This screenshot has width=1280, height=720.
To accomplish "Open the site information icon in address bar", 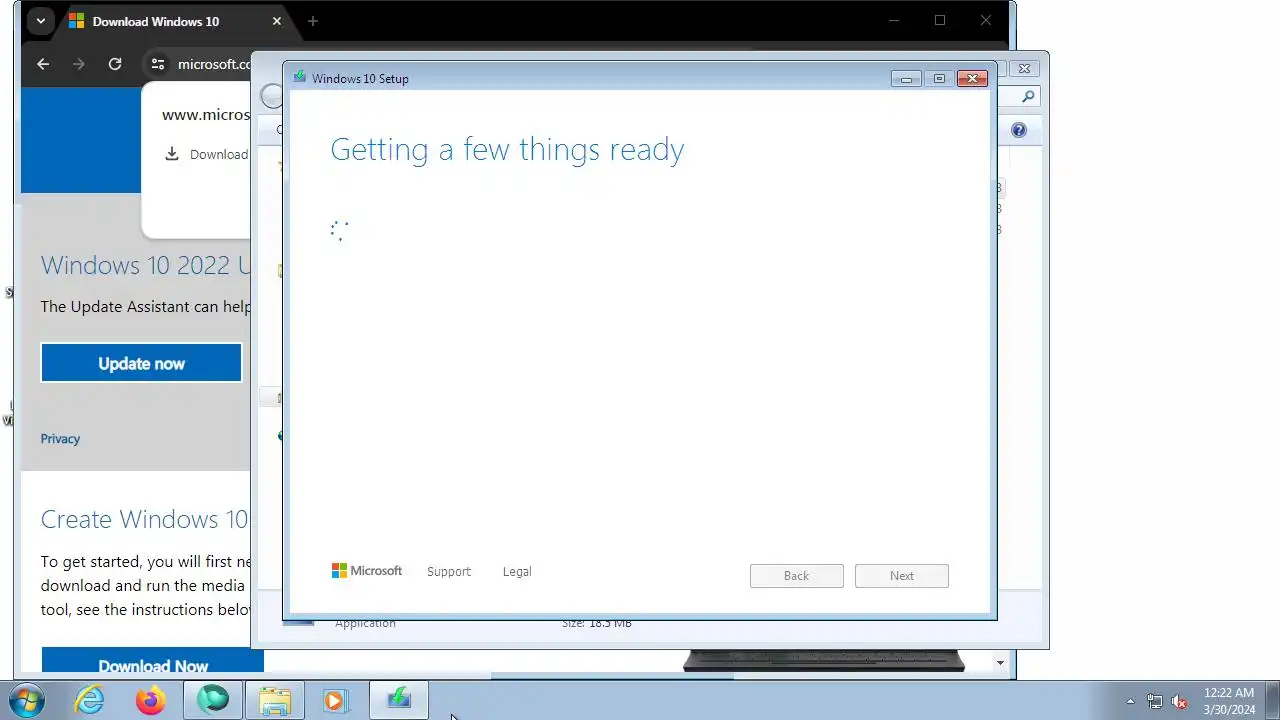I will 158,64.
